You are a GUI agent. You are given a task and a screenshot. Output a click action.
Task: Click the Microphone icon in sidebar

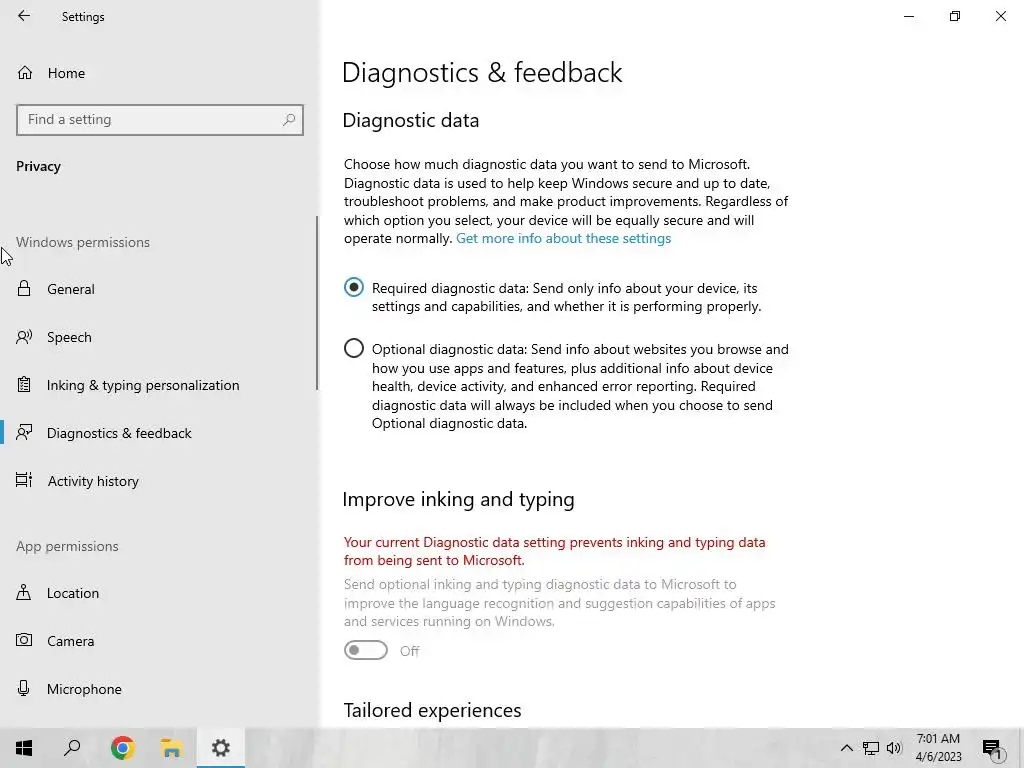point(24,688)
